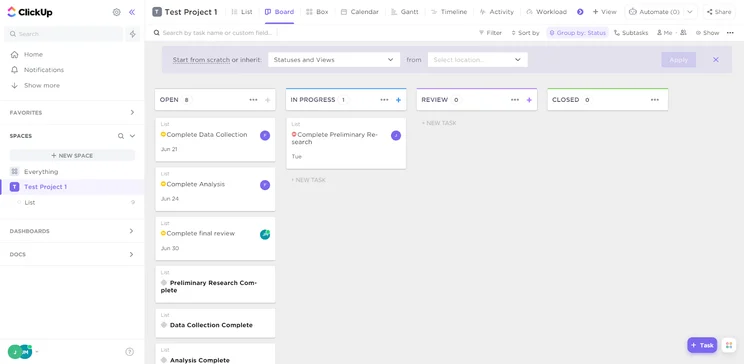Switch to the List view tab
This screenshot has width=744, height=364.
click(x=242, y=12)
